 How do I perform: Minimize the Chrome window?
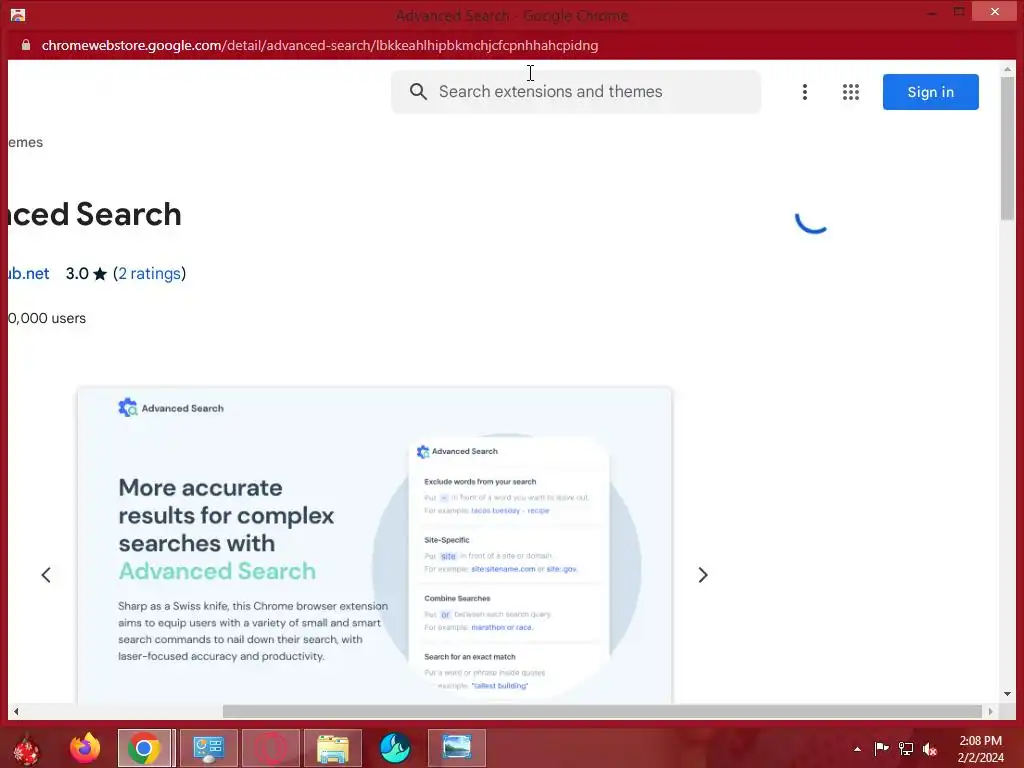point(932,12)
